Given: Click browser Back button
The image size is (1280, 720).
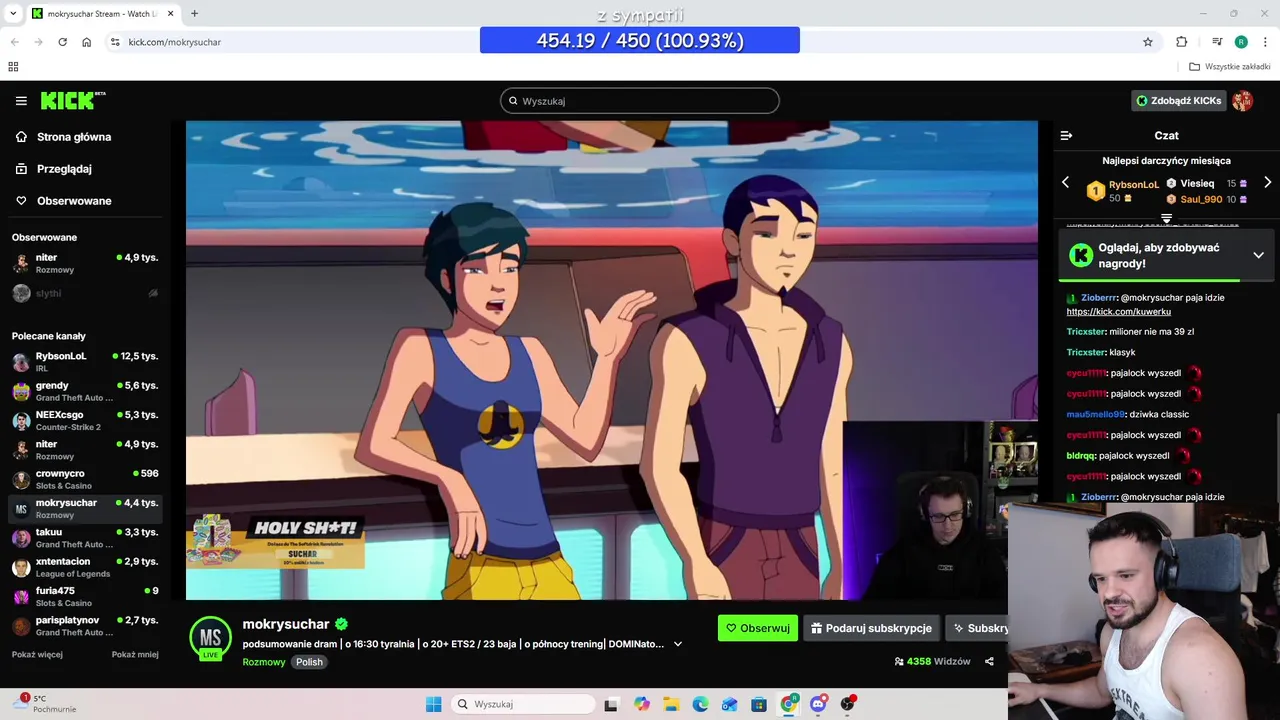Looking at the screenshot, I should [x=14, y=42].
